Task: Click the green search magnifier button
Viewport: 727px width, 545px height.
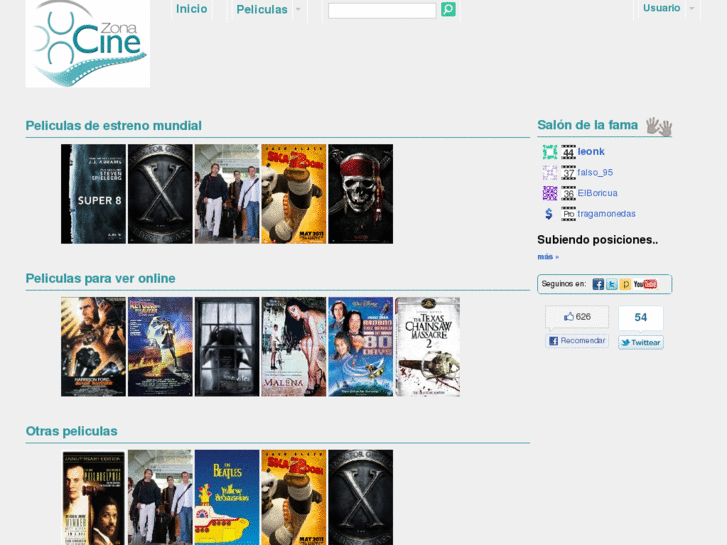Action: click(x=448, y=9)
